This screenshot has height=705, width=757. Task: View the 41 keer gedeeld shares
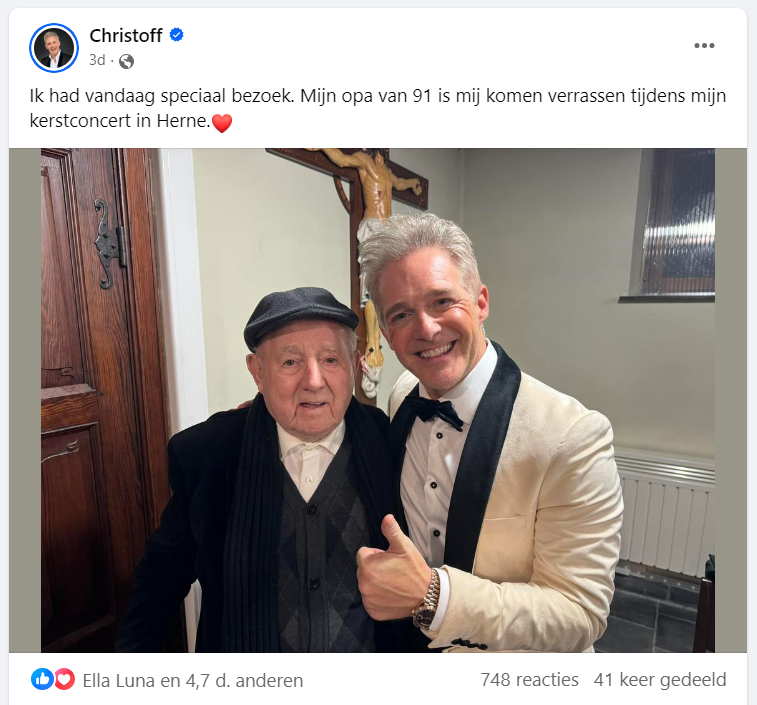(660, 679)
